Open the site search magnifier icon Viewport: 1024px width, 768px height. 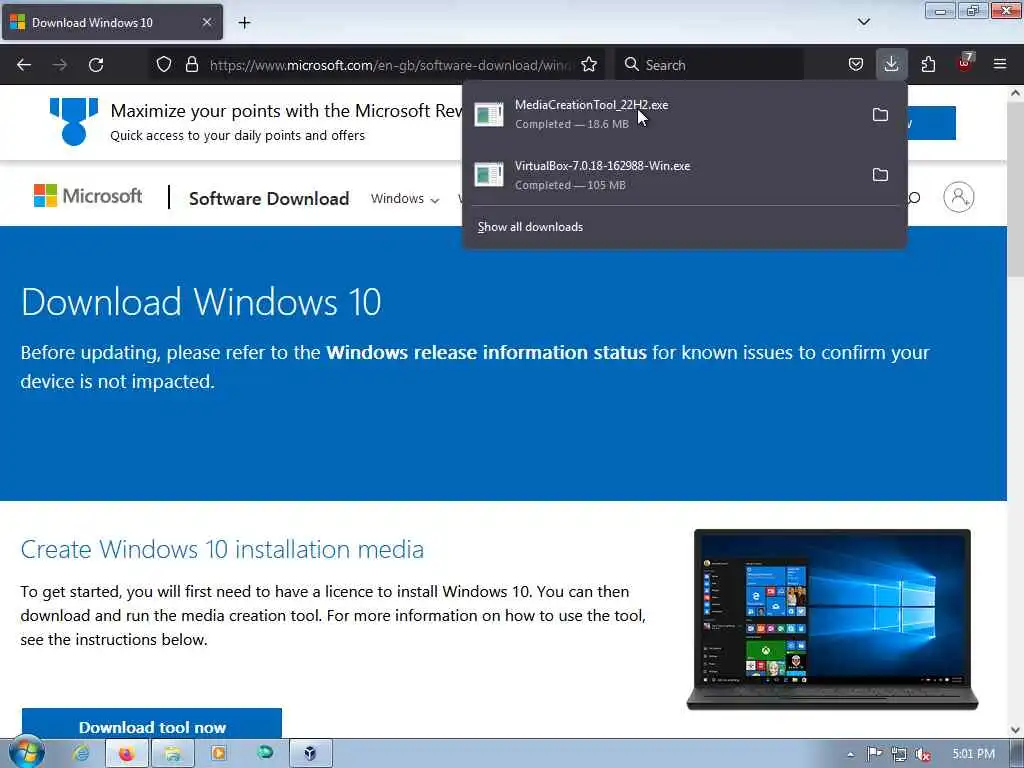[x=914, y=197]
